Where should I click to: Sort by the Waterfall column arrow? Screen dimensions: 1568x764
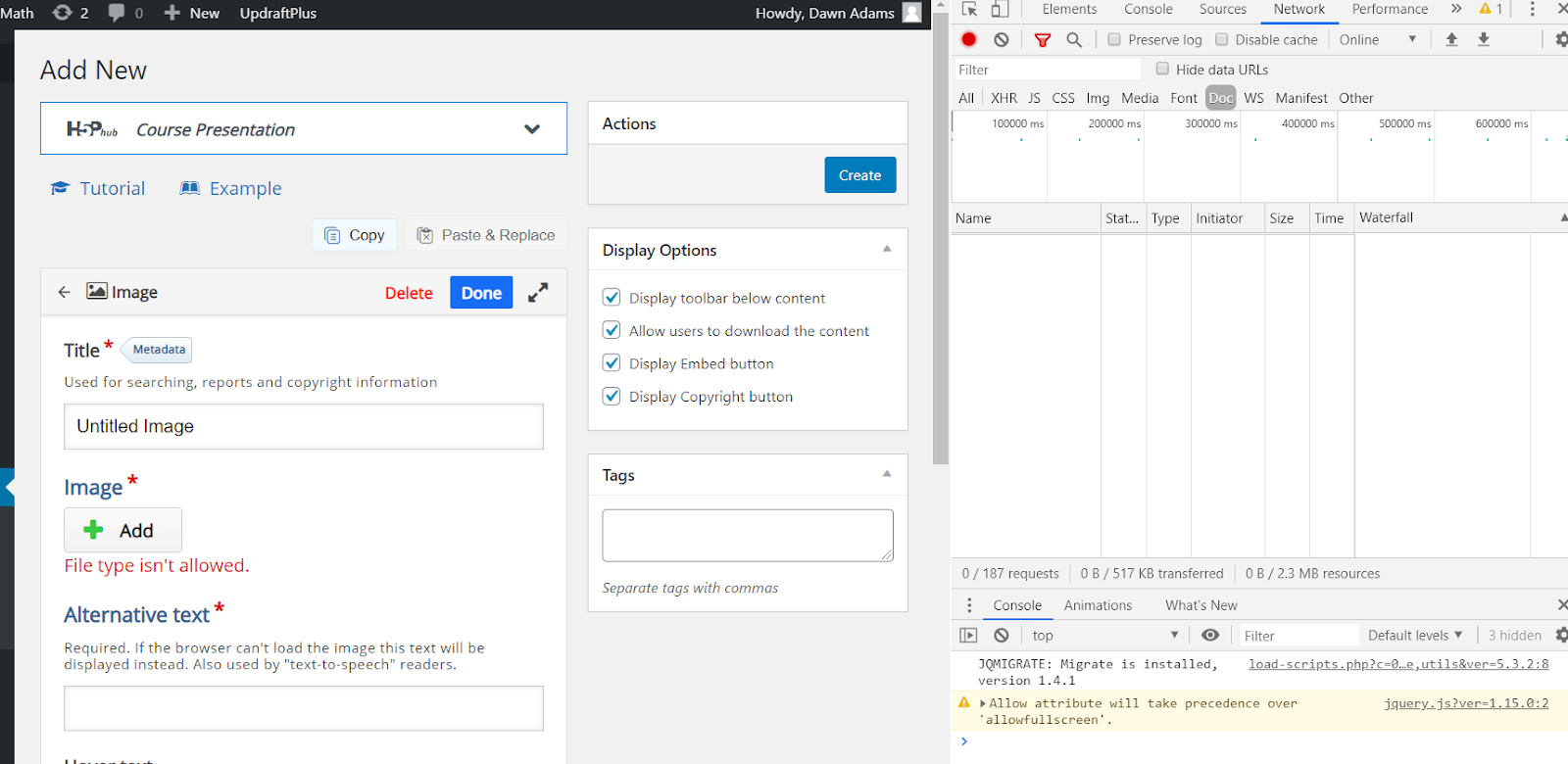pos(1563,217)
